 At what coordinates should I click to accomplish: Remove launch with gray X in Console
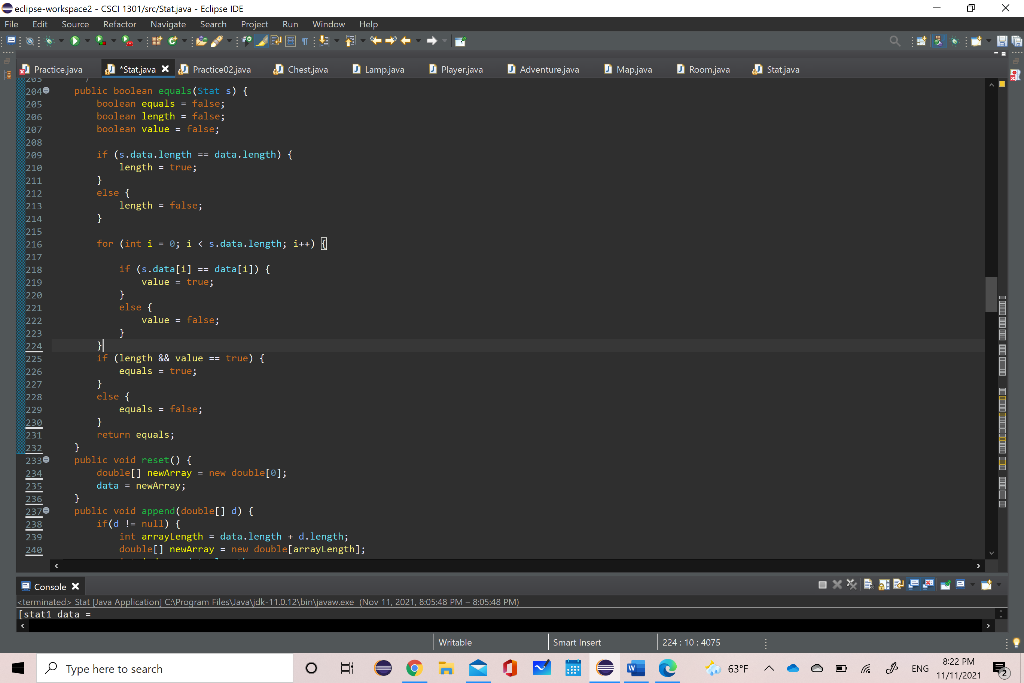(837, 584)
